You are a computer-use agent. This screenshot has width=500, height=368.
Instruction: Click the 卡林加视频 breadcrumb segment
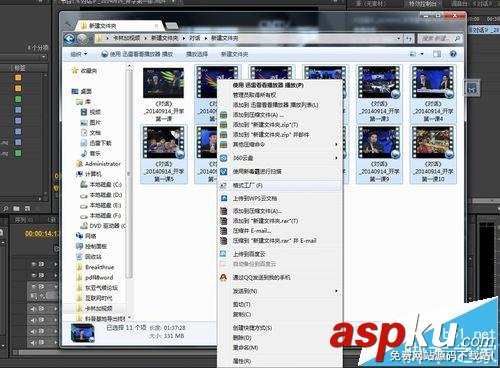pos(126,38)
